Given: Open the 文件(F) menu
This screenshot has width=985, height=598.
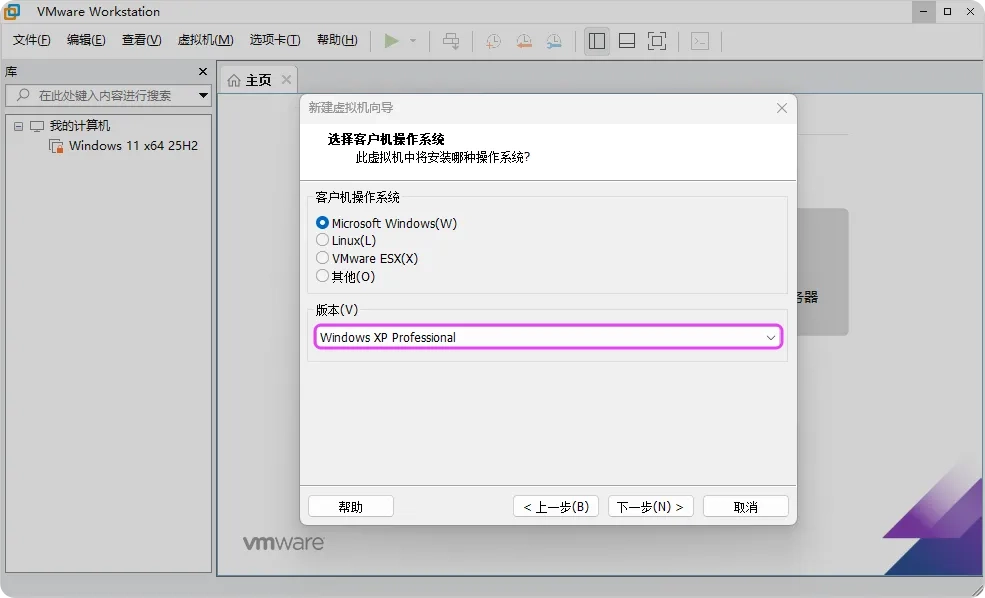Looking at the screenshot, I should [x=31, y=40].
